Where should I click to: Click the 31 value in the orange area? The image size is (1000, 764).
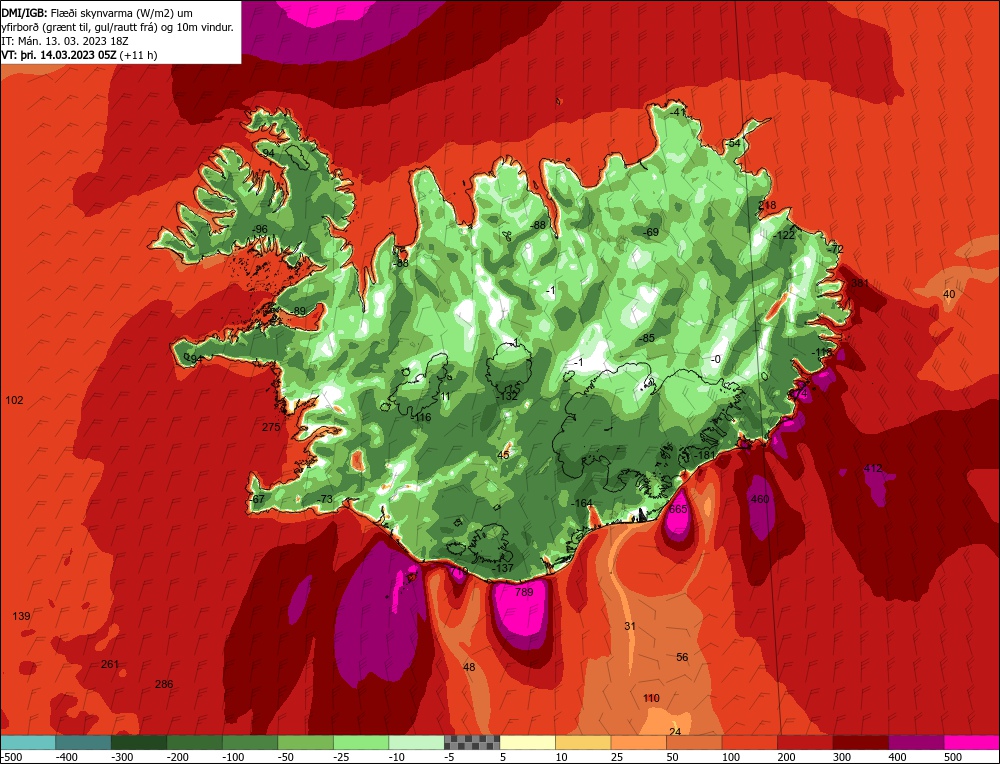630,626
